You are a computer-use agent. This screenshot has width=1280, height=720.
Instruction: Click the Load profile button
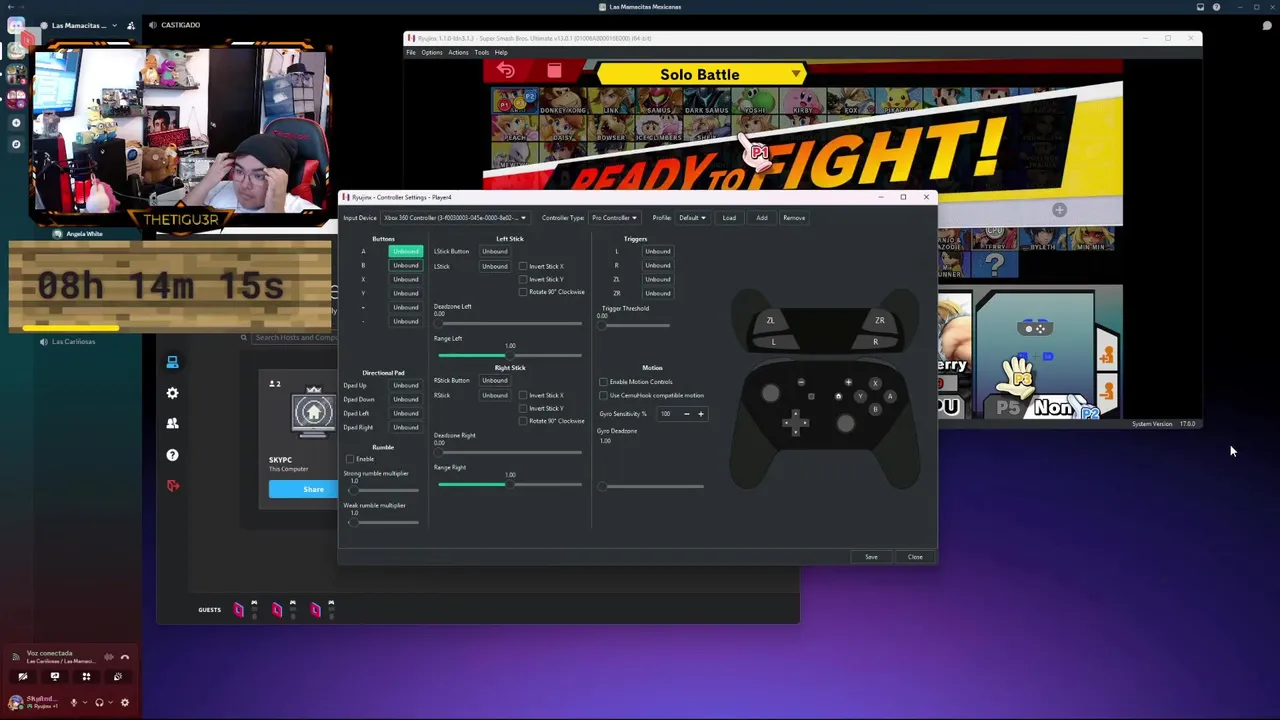[729, 218]
